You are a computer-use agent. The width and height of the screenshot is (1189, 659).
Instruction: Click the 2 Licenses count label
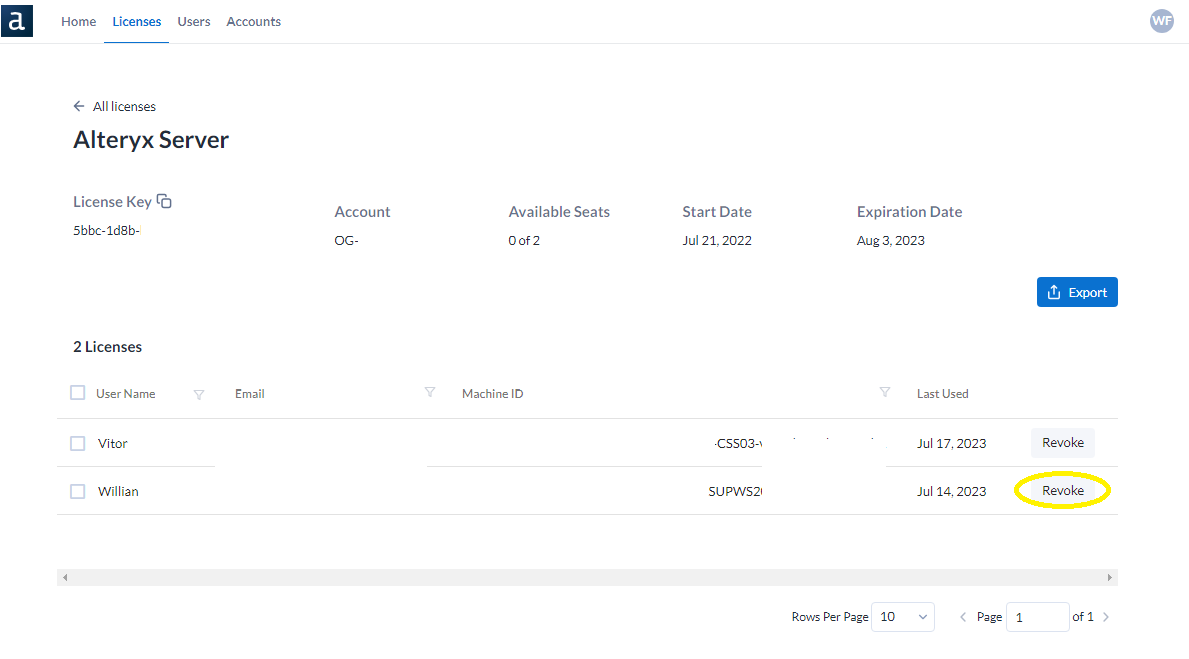108,347
